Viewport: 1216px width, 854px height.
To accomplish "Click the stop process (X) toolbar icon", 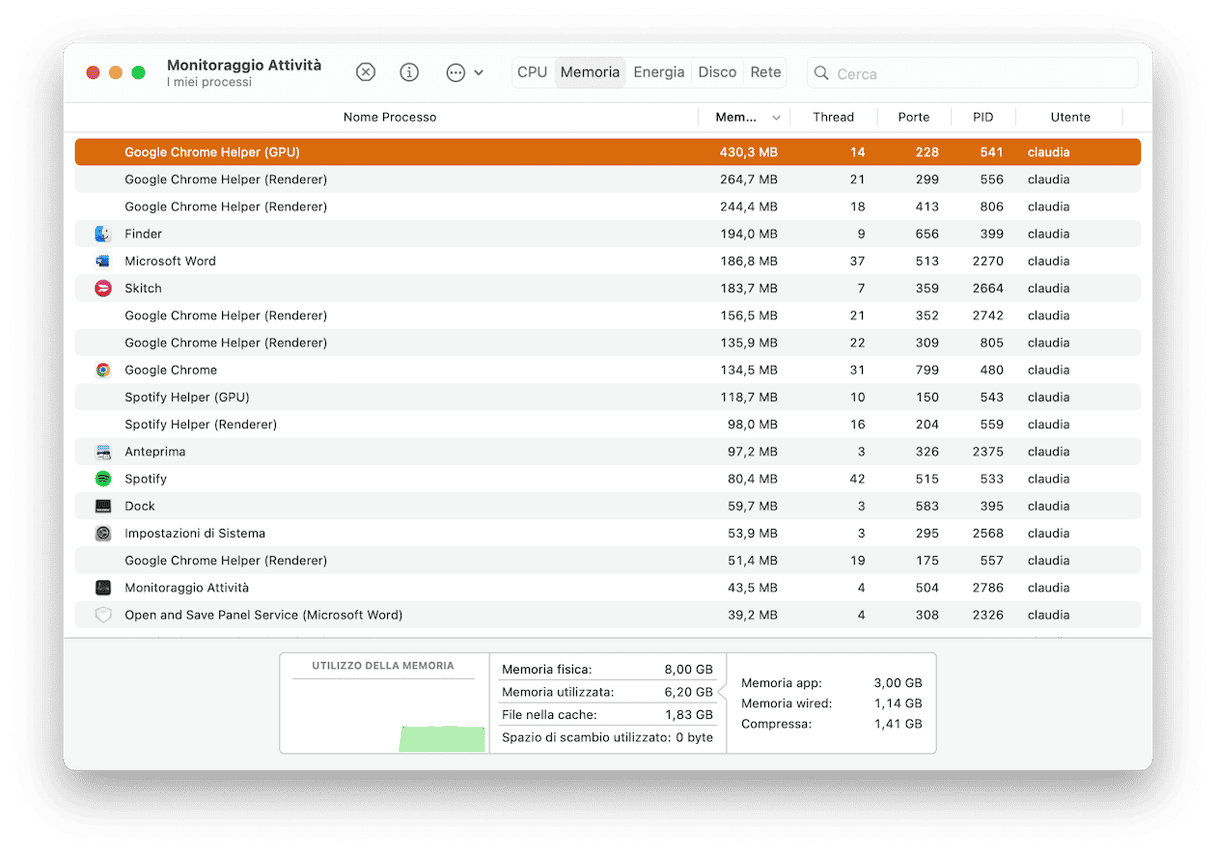I will [366, 72].
